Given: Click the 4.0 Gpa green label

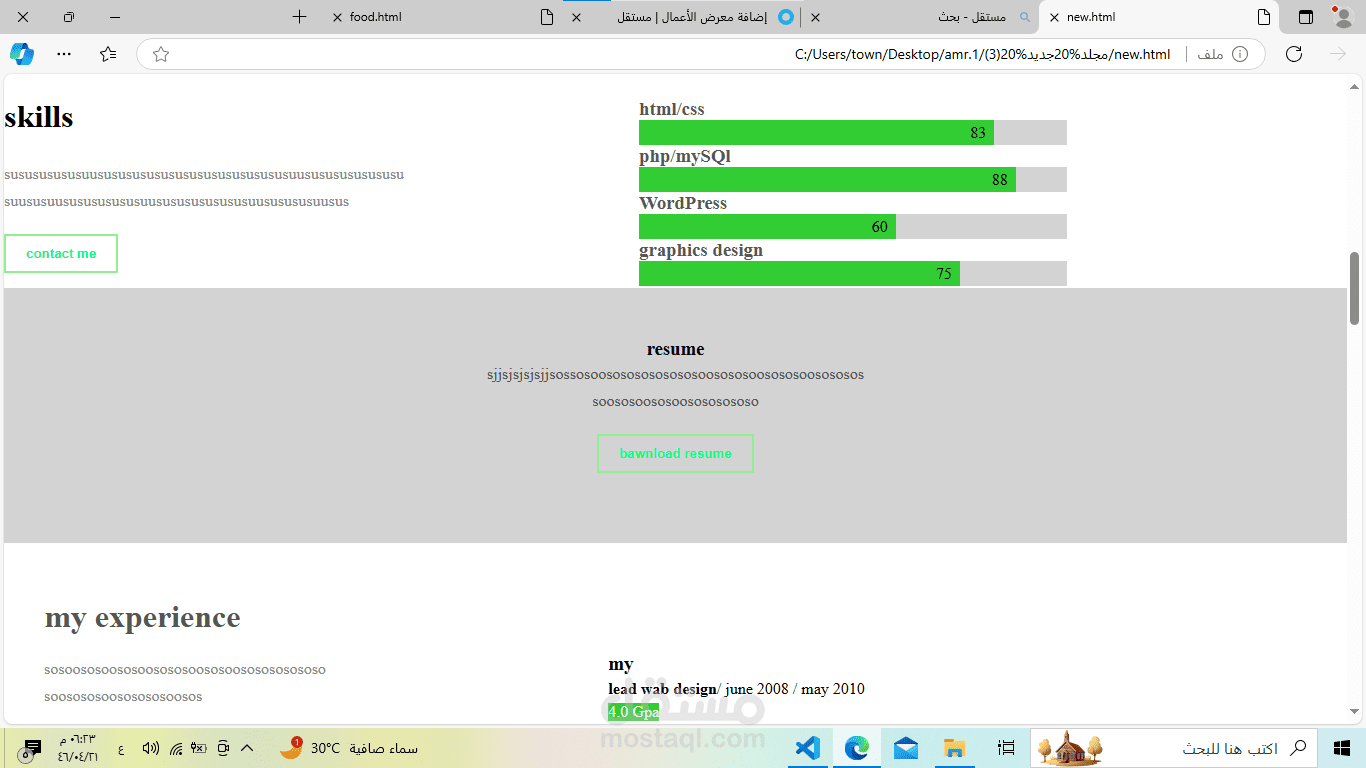Looking at the screenshot, I should (x=633, y=712).
